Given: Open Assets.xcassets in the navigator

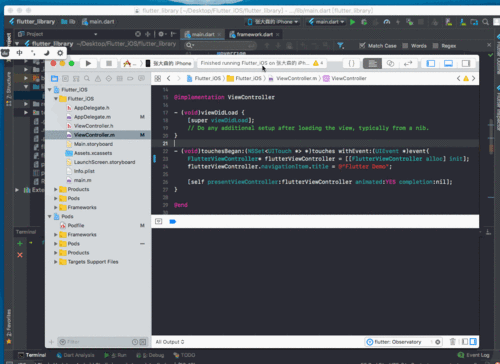Looking at the screenshot, I should 93,153.
